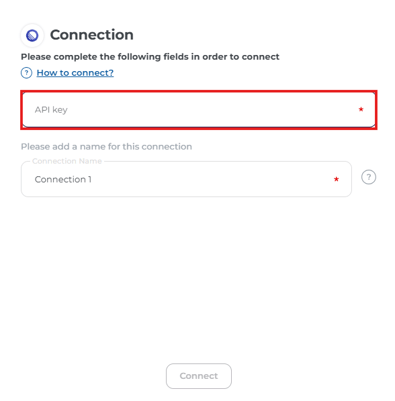This screenshot has width=395, height=401.
Task: Place cursor on Connection 1 text value
Action: (x=63, y=179)
